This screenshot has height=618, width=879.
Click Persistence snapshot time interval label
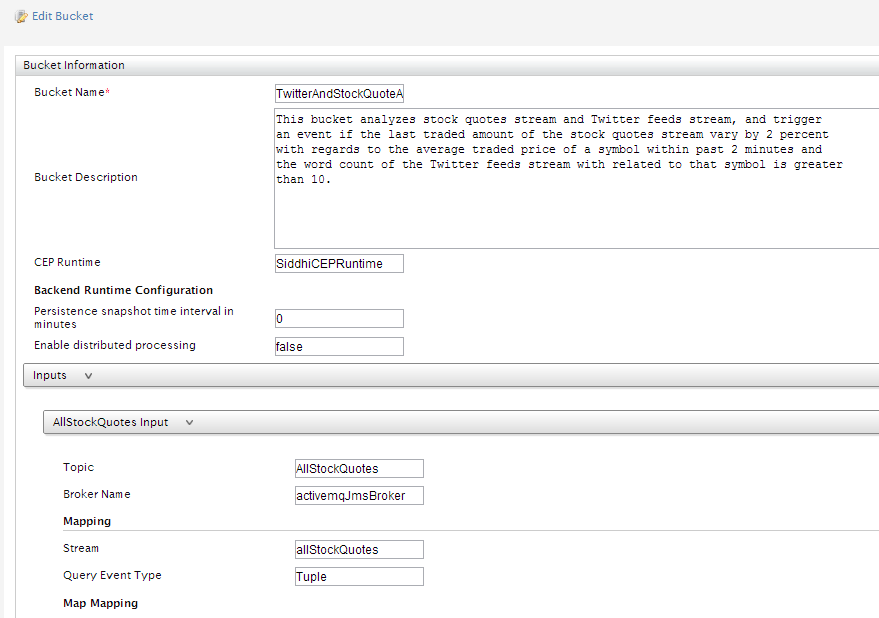[134, 317]
